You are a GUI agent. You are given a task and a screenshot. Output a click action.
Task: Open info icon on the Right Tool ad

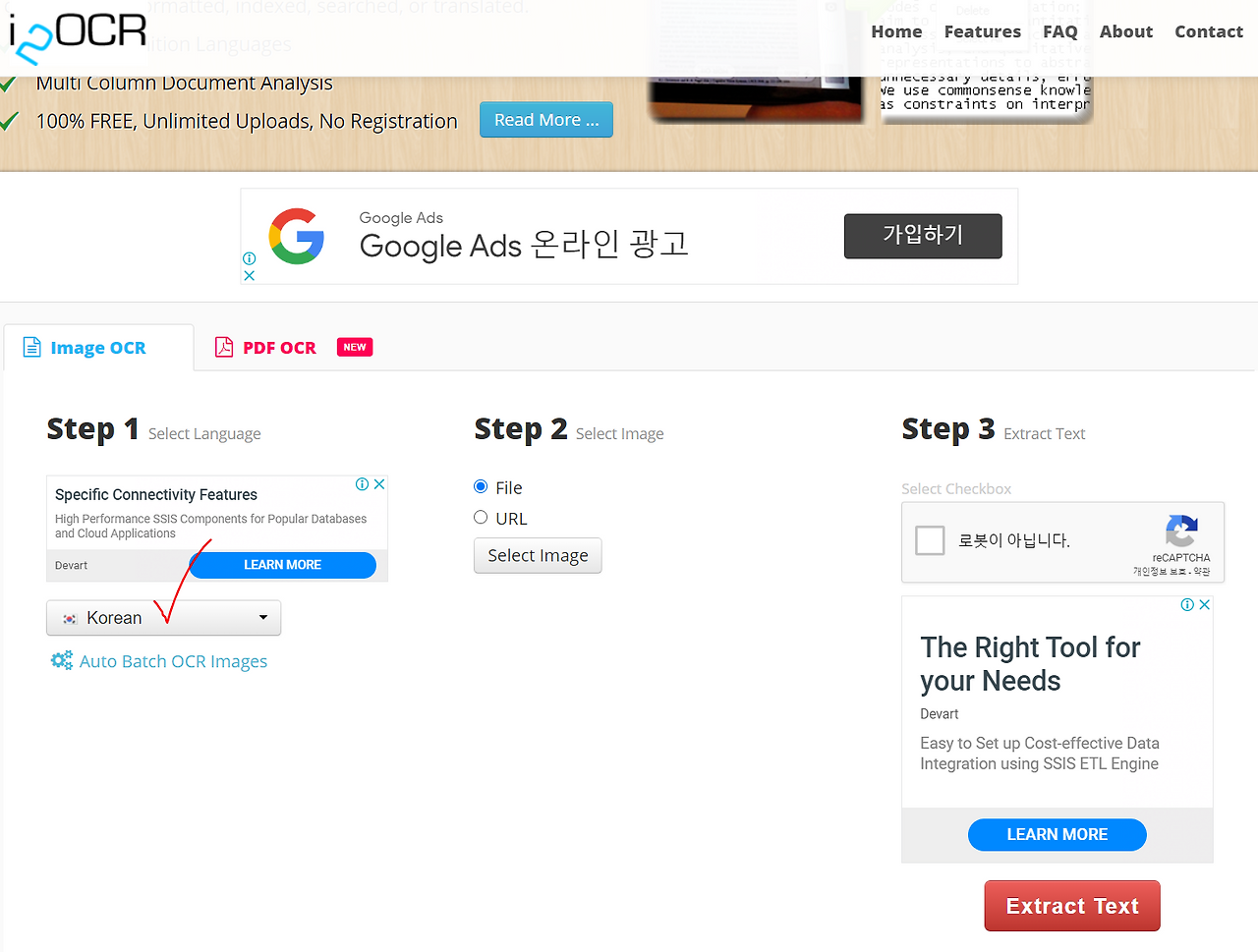(1187, 605)
